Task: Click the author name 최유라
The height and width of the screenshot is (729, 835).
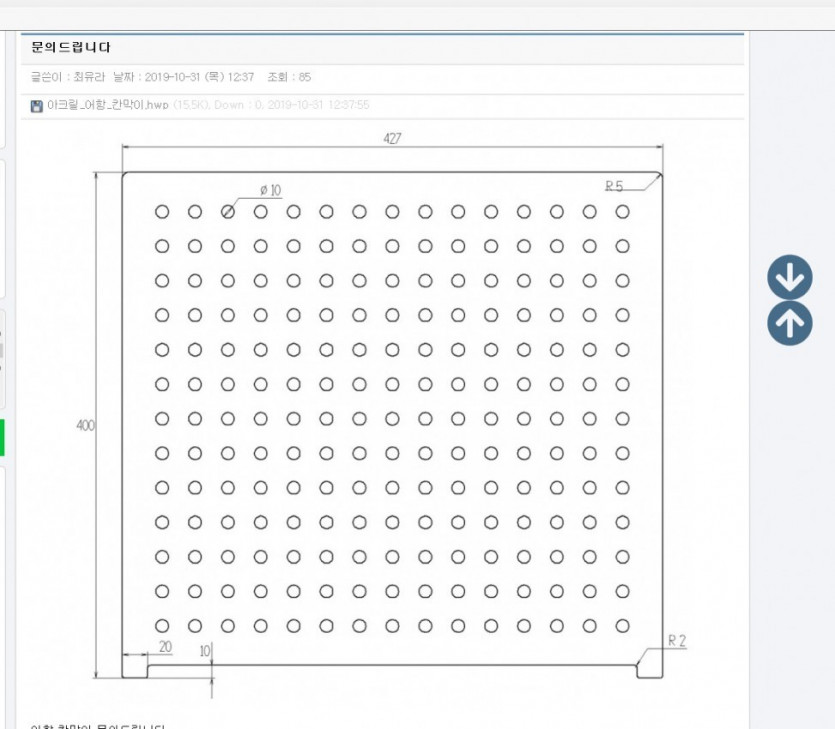Action: point(89,77)
